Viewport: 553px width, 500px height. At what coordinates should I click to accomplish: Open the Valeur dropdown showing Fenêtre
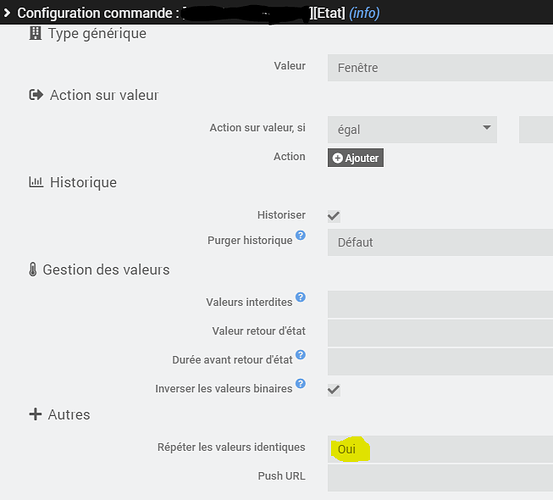(x=440, y=67)
